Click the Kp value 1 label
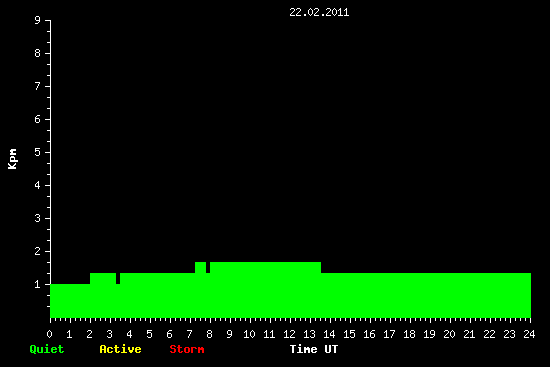The image size is (550, 367). pos(38,284)
